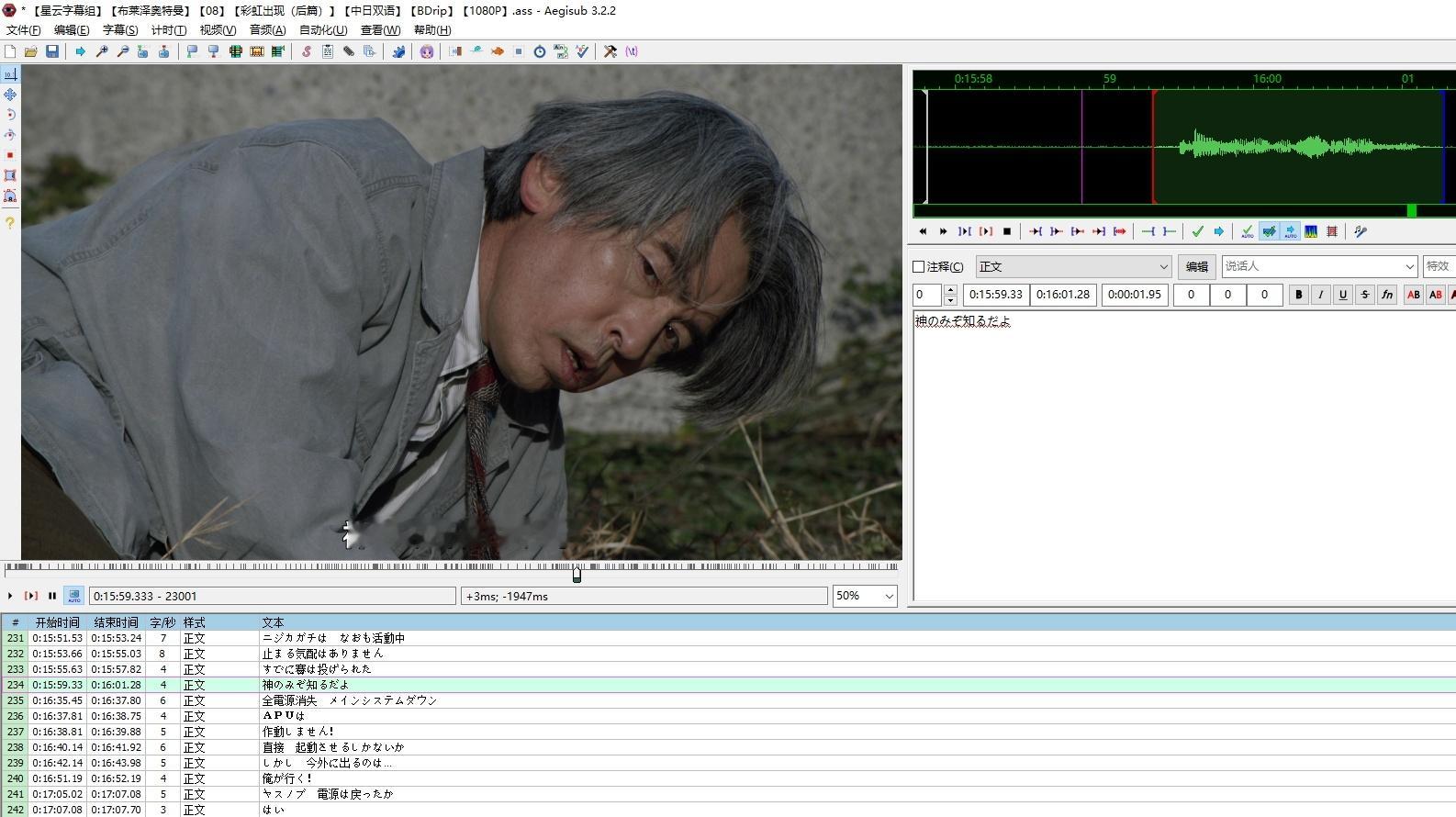This screenshot has height=817, width=1456.
Task: Go to next line in audio toolbar
Action: [943, 231]
